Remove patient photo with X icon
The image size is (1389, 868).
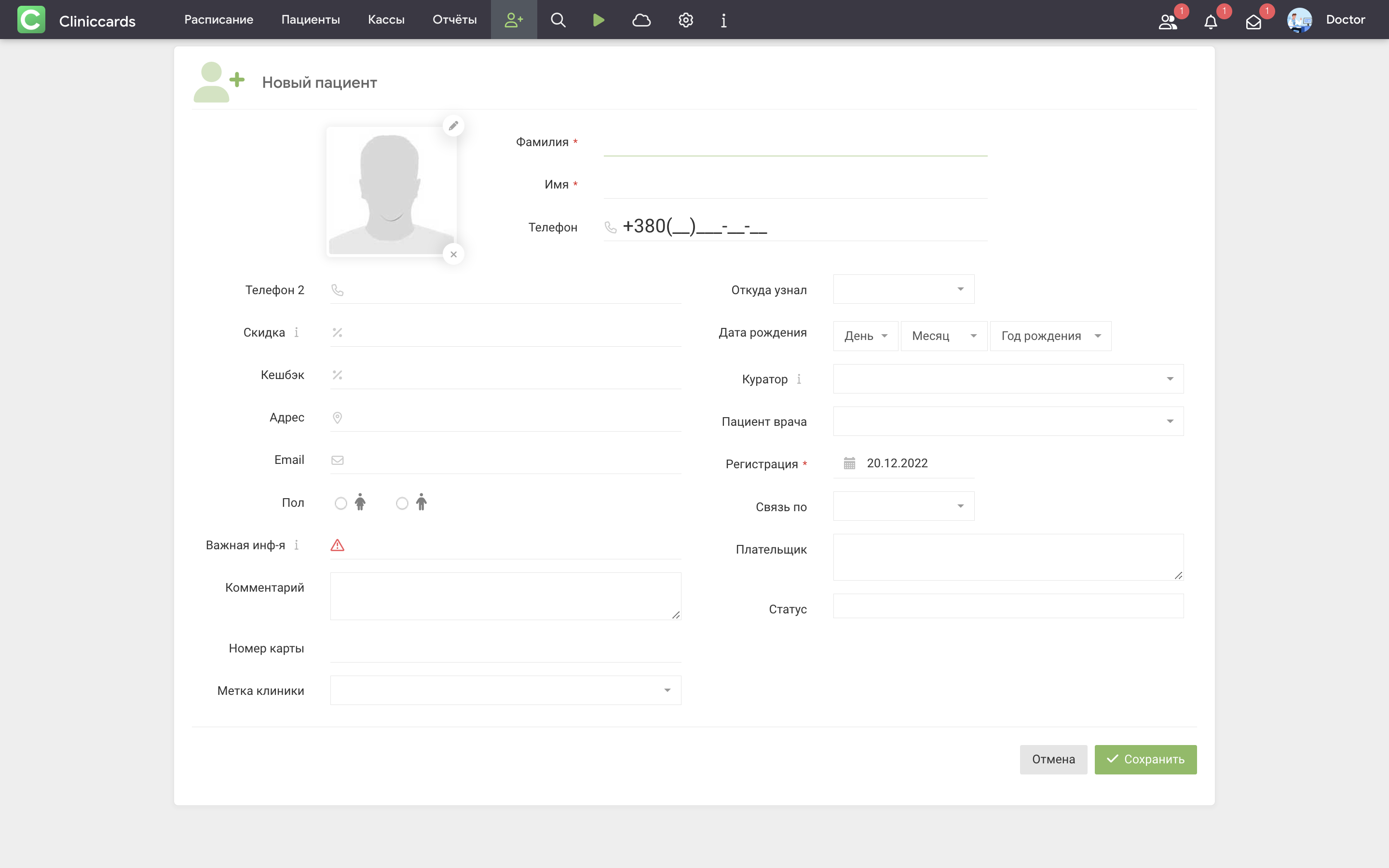[453, 254]
